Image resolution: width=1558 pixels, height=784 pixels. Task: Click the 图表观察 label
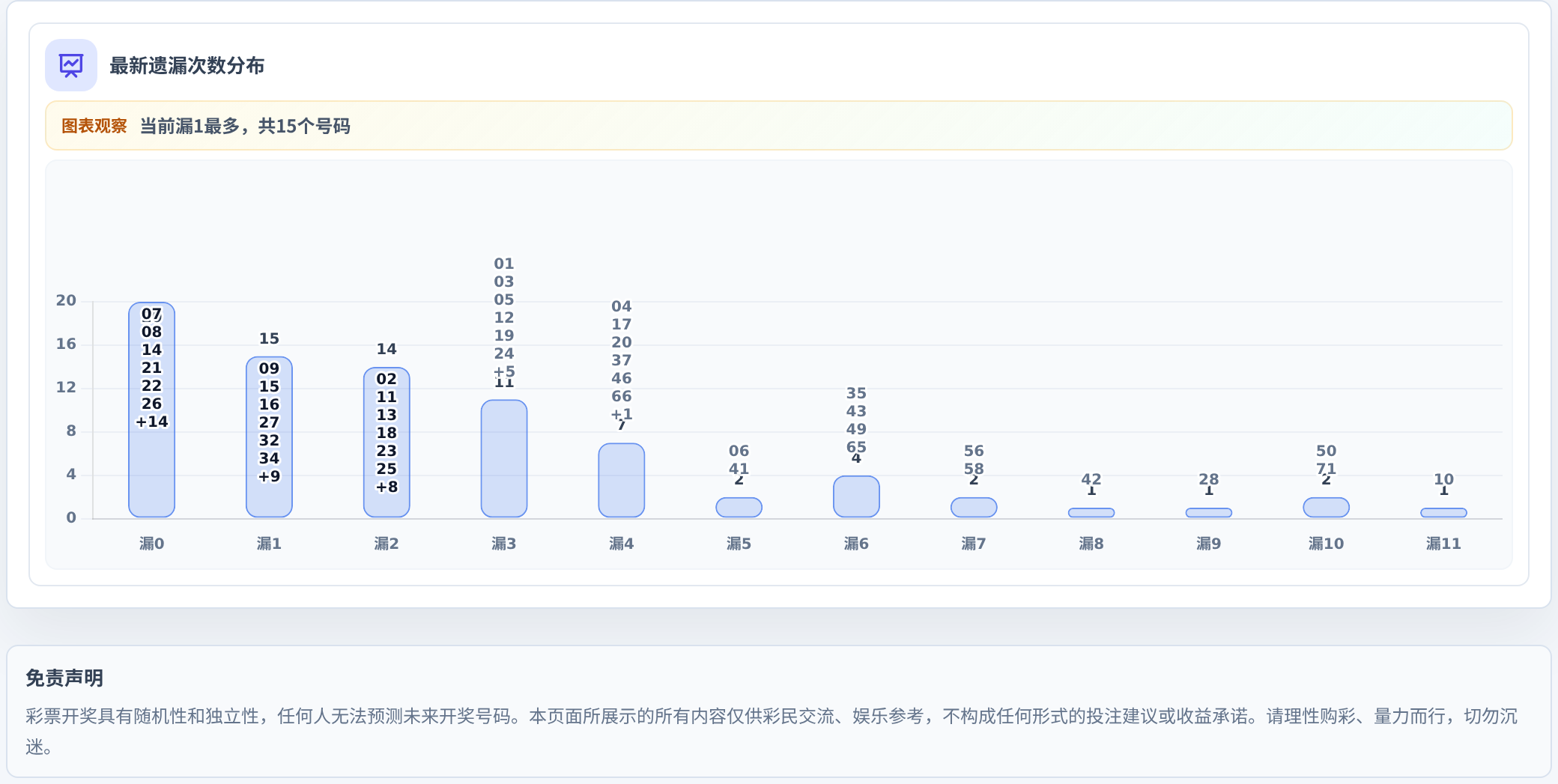tap(94, 126)
